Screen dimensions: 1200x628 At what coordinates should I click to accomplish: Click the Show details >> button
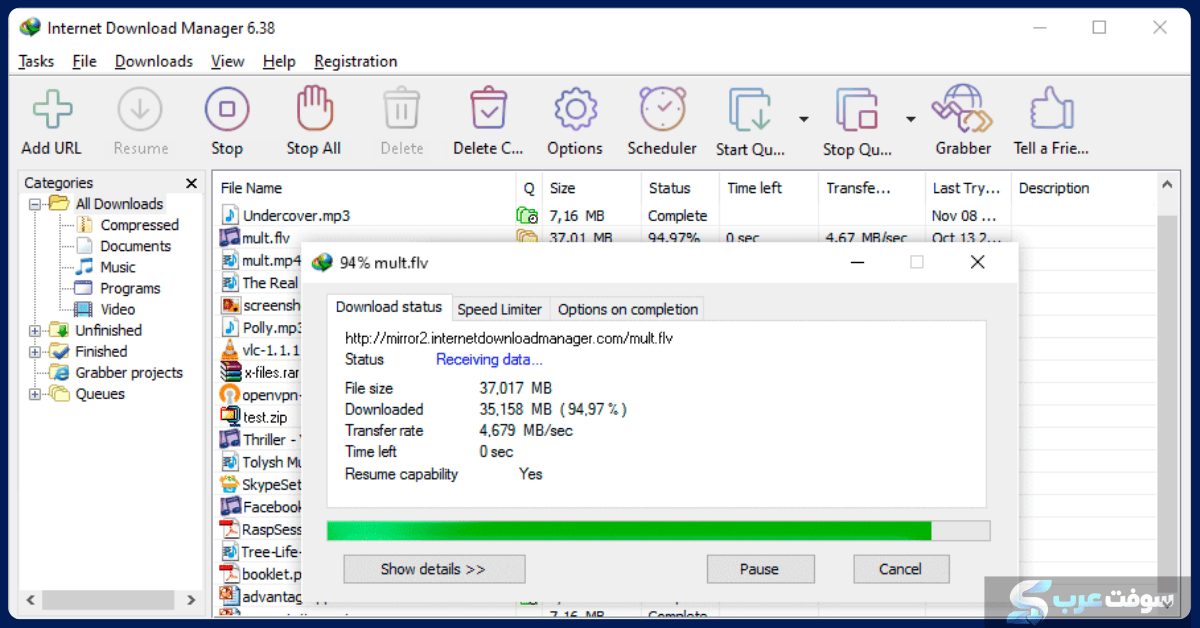pos(434,569)
